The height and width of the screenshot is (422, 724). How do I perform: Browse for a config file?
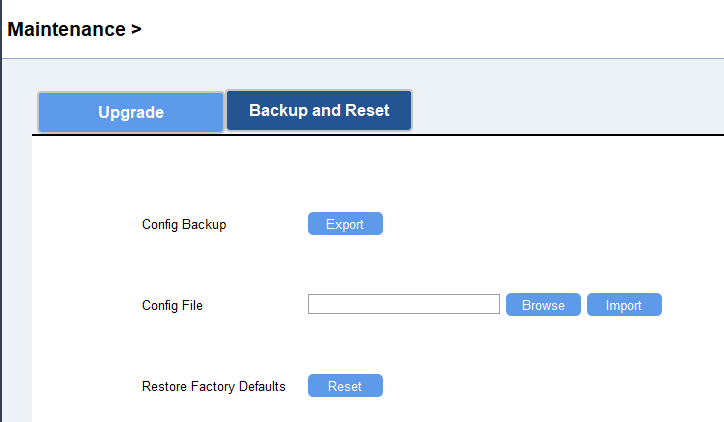tap(543, 305)
